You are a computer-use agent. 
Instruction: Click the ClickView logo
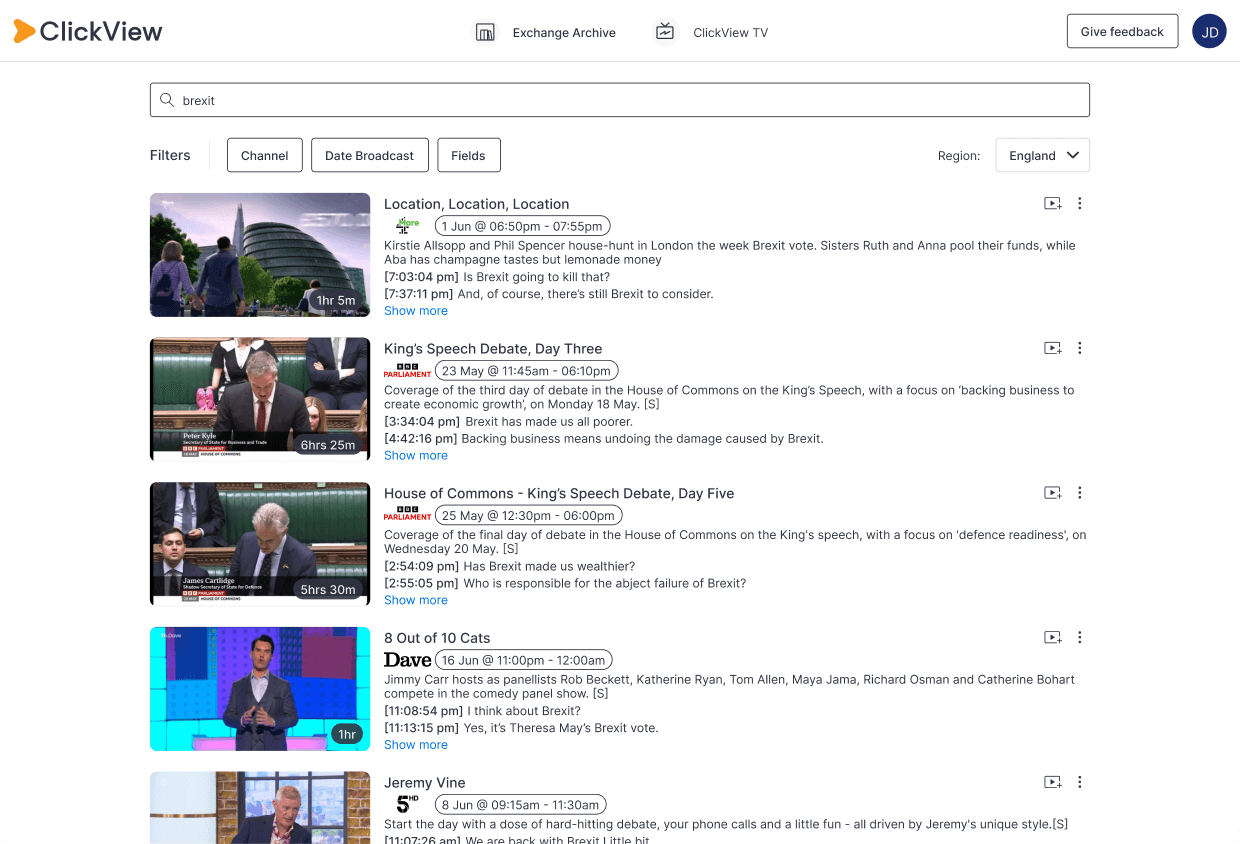[88, 31]
